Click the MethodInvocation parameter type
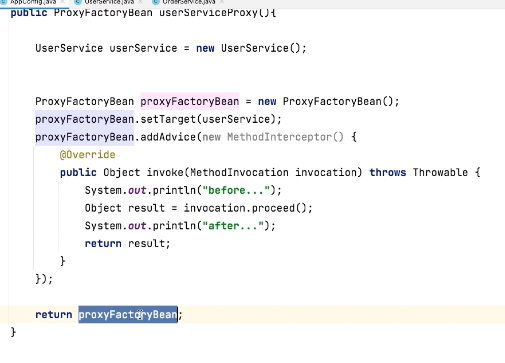The width and height of the screenshot is (505, 363). [239, 172]
